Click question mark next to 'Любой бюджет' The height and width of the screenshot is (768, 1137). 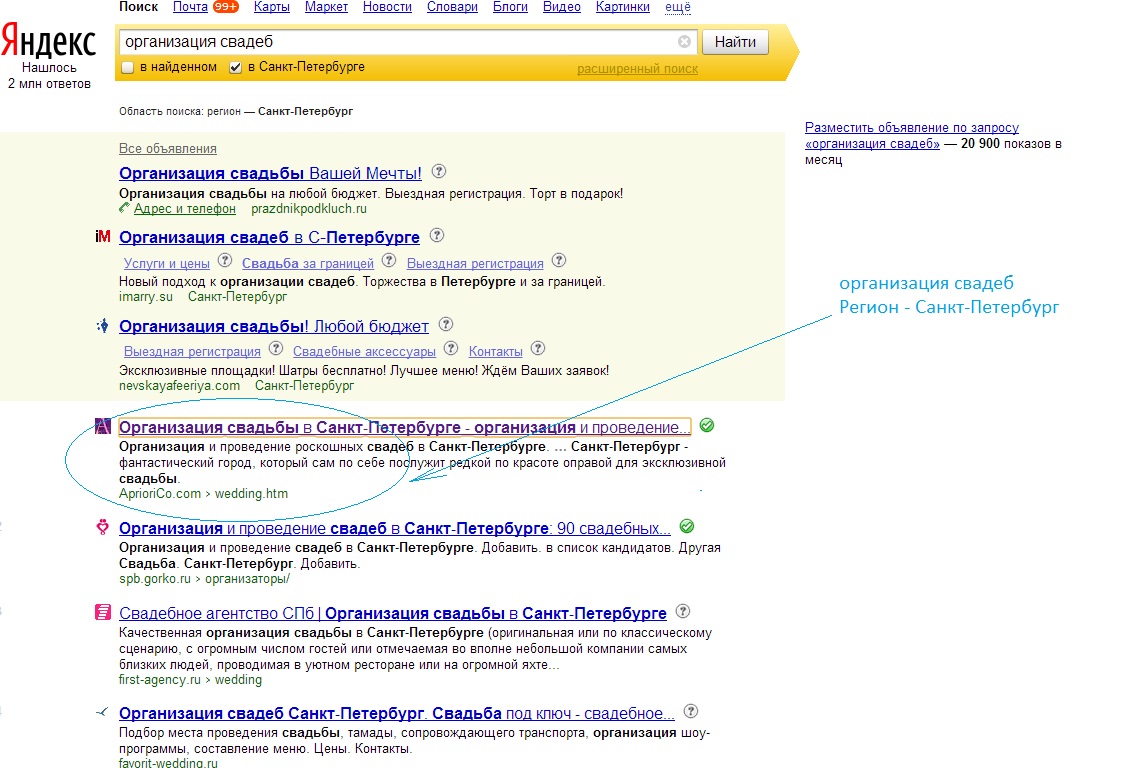[446, 324]
